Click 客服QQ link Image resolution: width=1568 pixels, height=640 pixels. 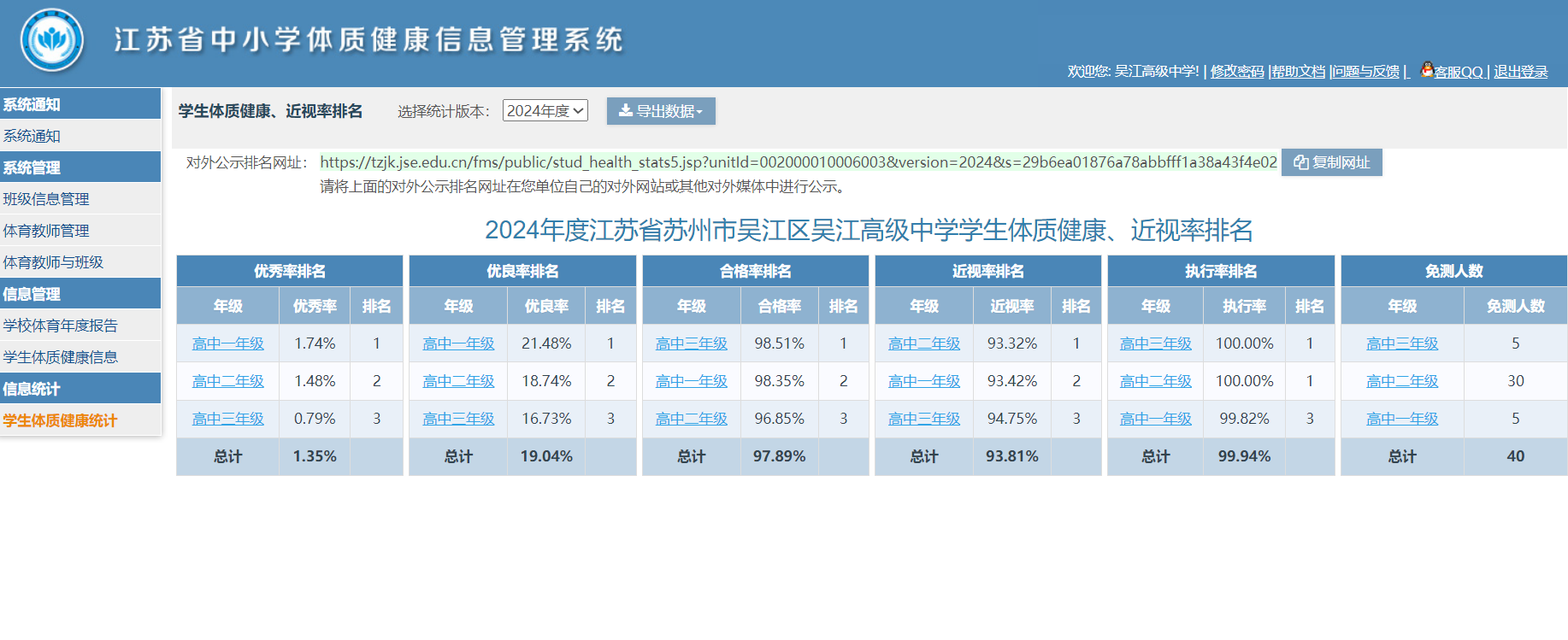(x=1458, y=72)
